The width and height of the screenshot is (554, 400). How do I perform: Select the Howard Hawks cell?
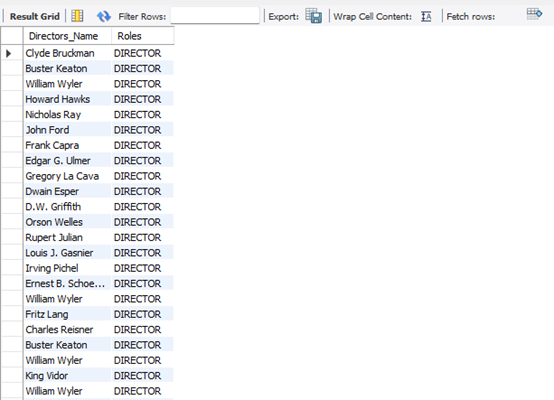pos(67,99)
